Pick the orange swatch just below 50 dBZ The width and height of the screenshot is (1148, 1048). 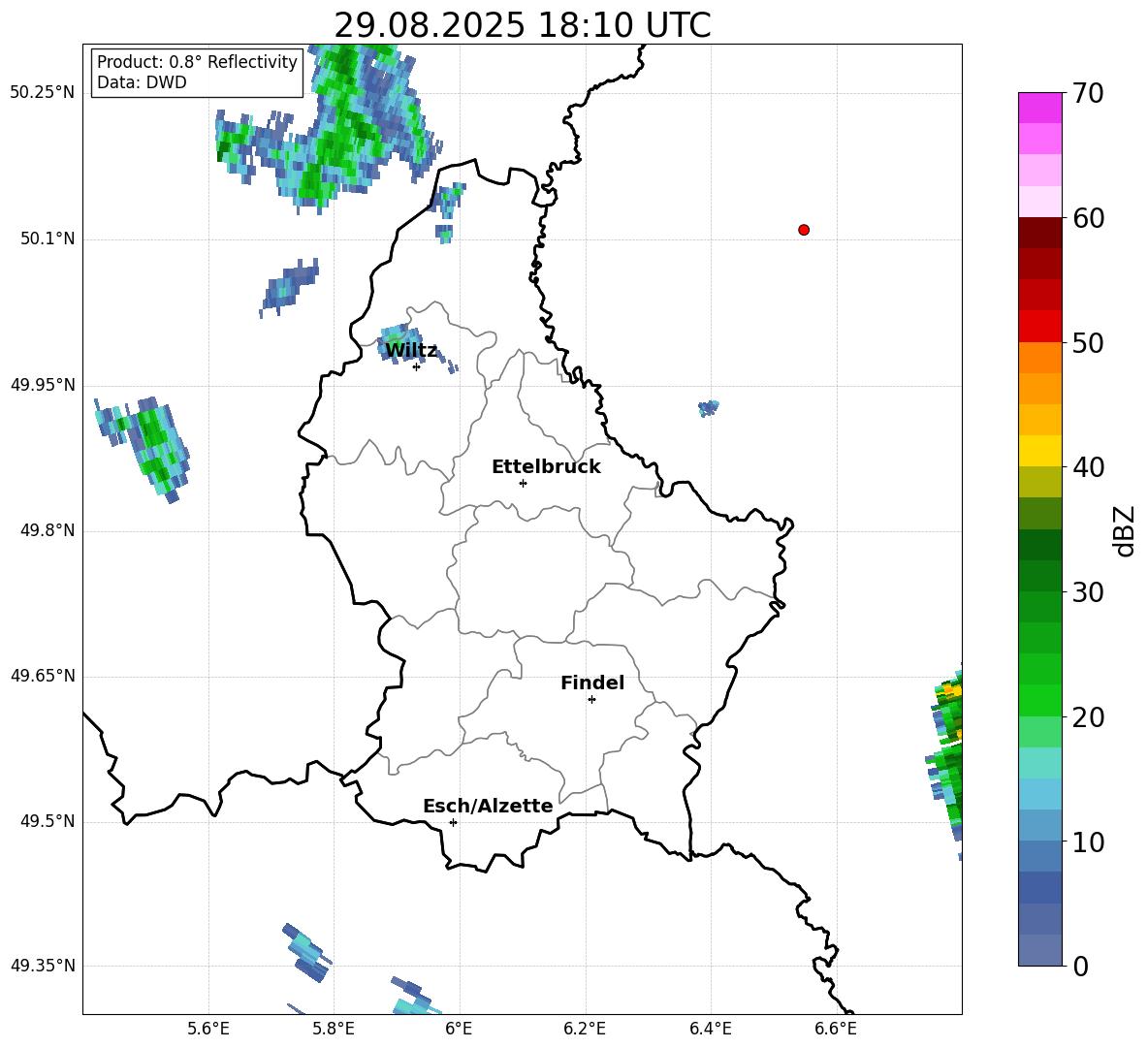click(x=1040, y=358)
